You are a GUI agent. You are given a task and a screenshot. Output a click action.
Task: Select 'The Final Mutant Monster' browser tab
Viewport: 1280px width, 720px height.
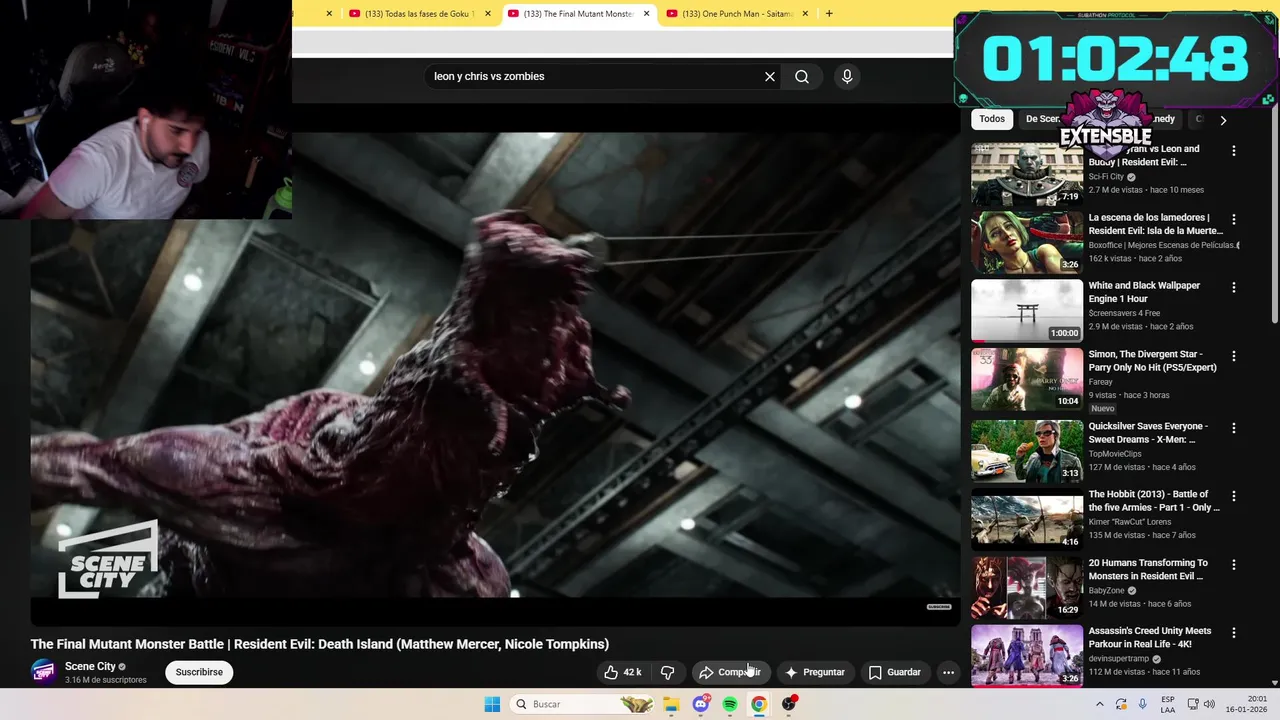(578, 14)
